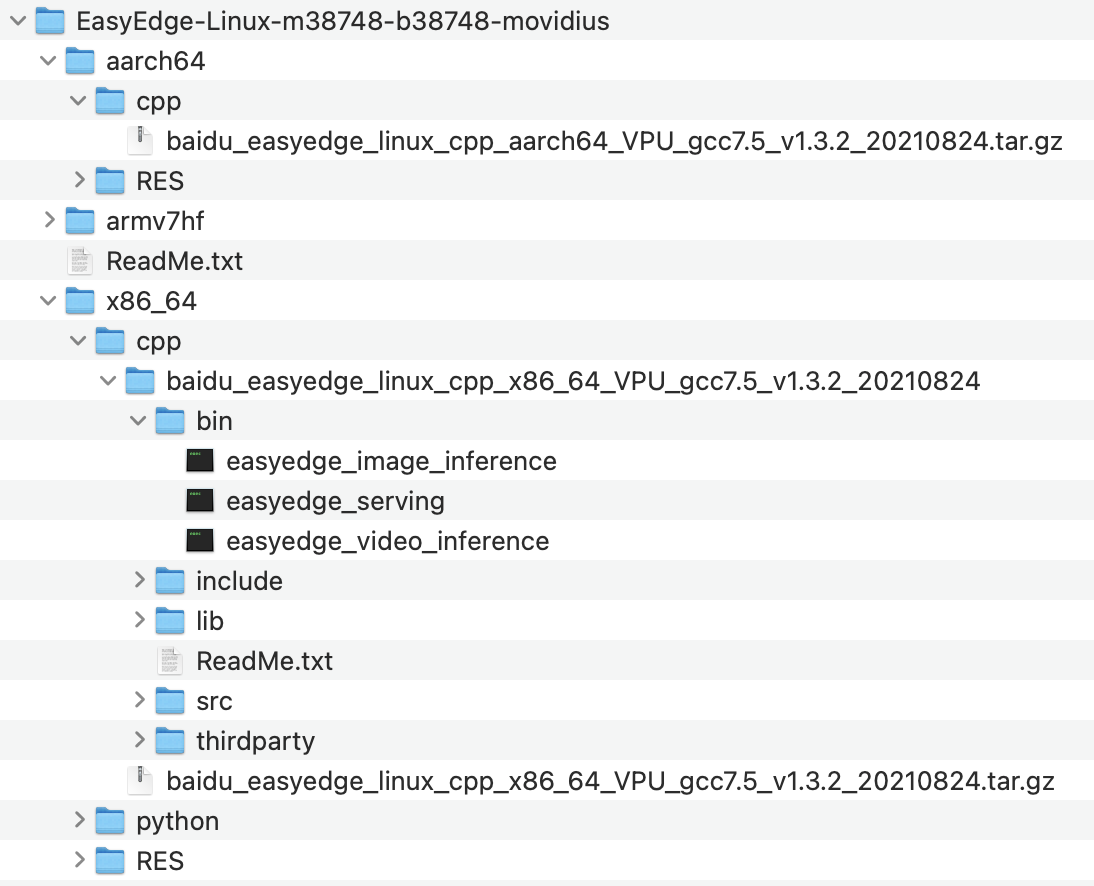This screenshot has height=886, width=1094.
Task: Click the cpp folder icon under aarch64
Action: click(x=110, y=101)
